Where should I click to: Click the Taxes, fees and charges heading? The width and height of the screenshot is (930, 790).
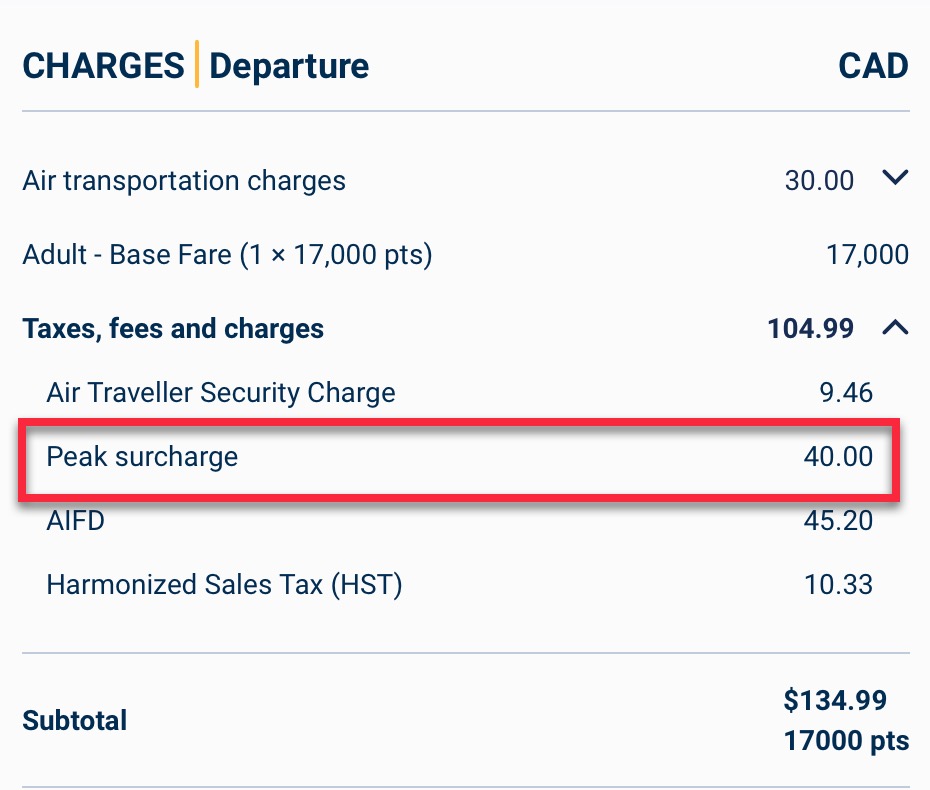173,328
